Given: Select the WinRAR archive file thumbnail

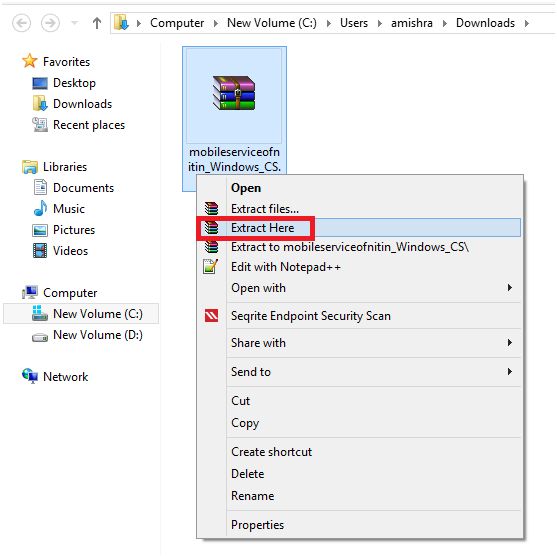Looking at the screenshot, I should pyautogui.click(x=234, y=93).
